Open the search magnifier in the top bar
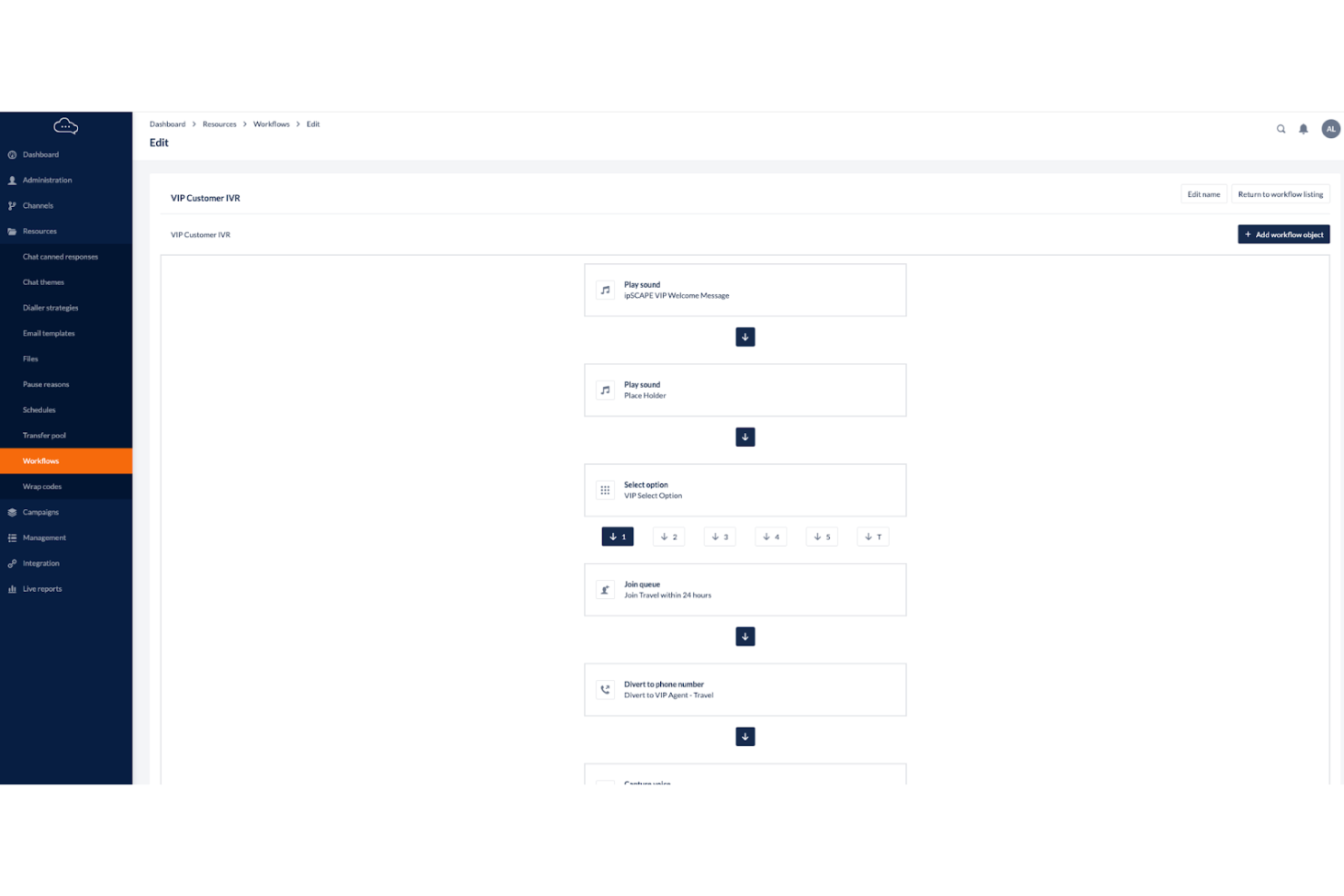1344x896 pixels. pyautogui.click(x=1280, y=128)
